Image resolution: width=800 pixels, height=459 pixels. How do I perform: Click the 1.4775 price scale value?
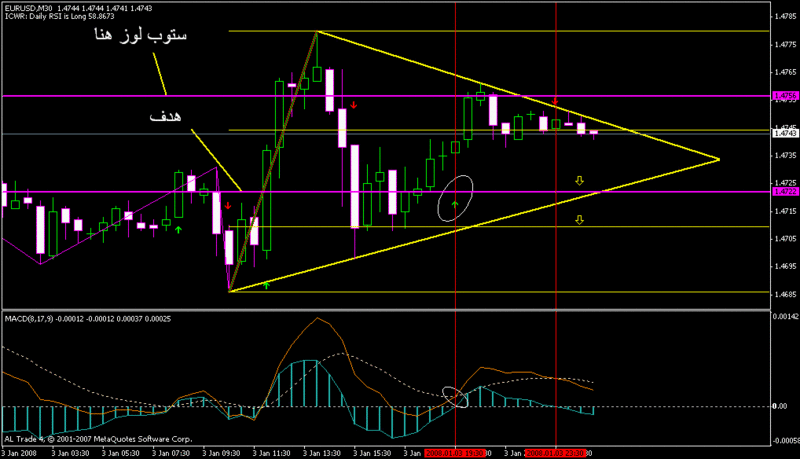[786, 44]
